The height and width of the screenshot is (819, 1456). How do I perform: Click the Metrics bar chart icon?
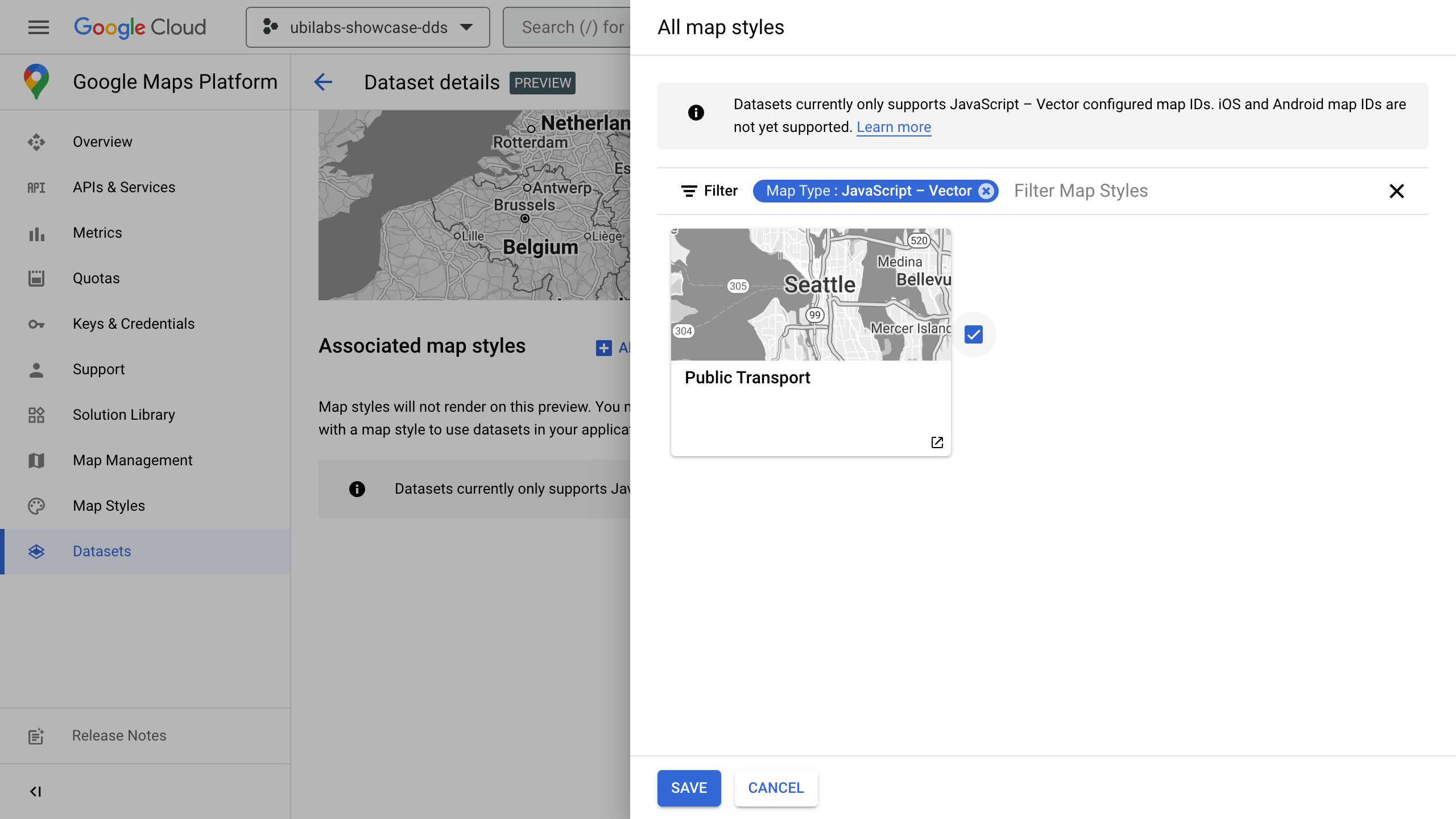[x=36, y=234]
